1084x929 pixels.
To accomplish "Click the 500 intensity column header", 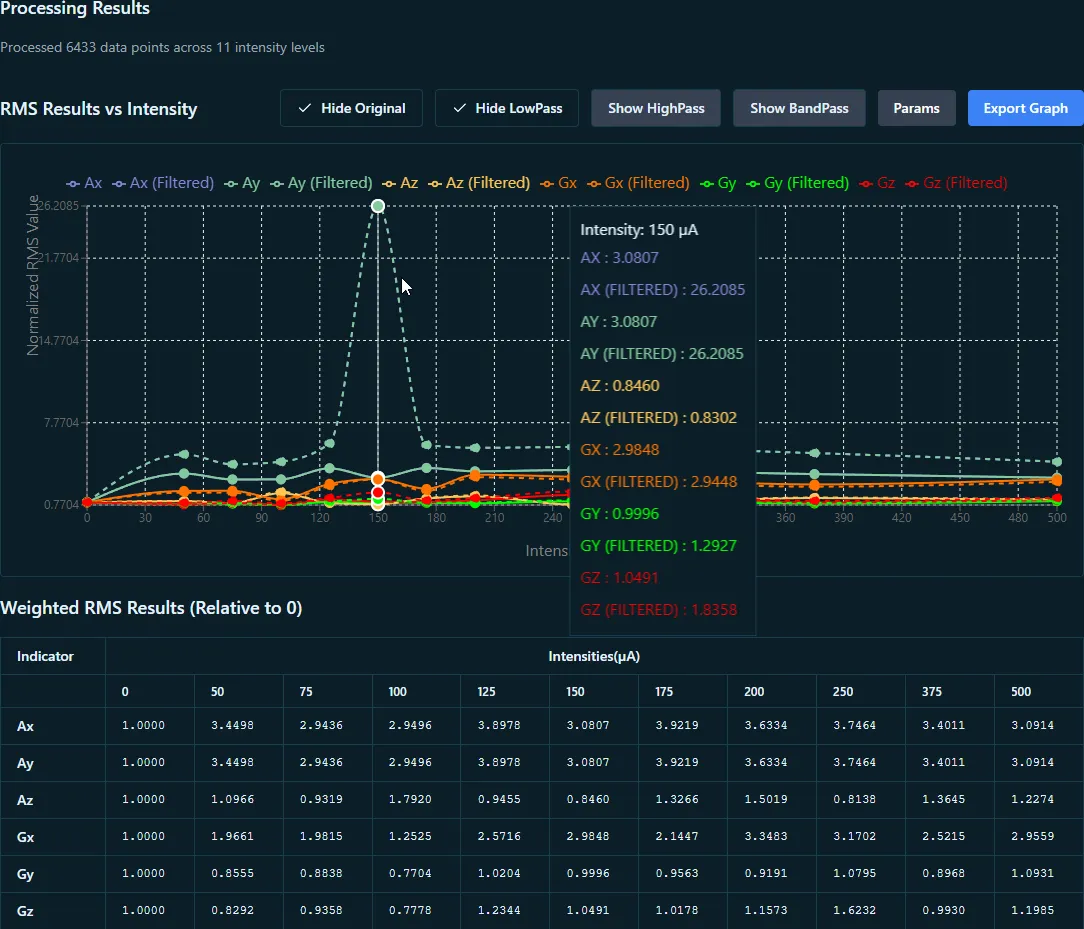I will tap(1020, 692).
